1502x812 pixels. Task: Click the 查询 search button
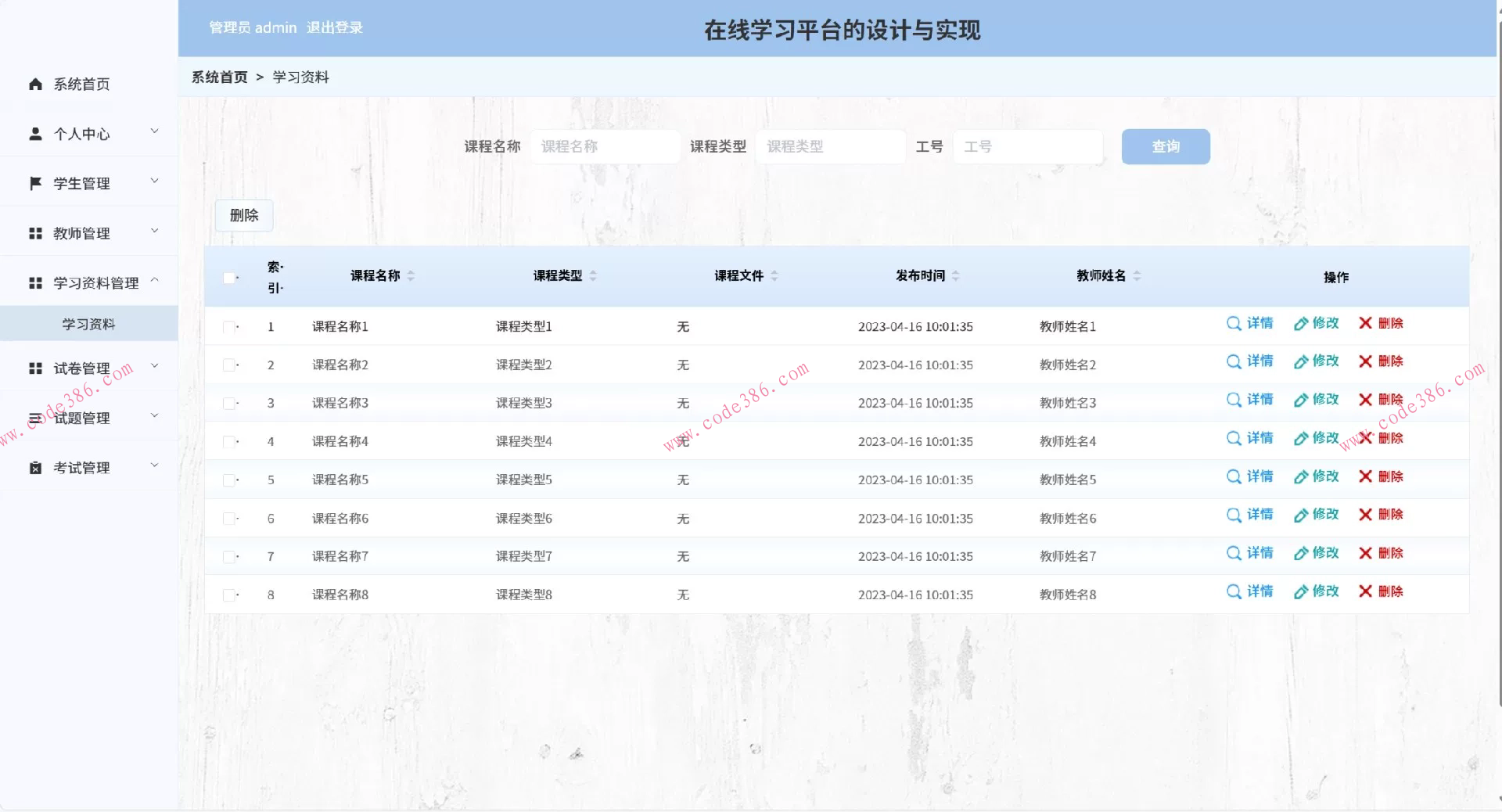click(x=1165, y=146)
